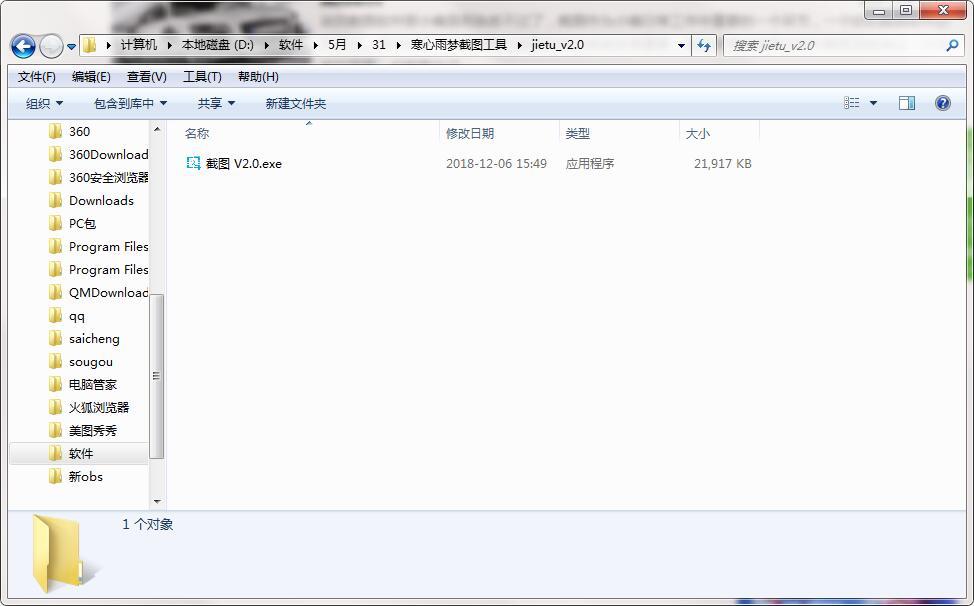Sort by 修改日期 column header

470,133
